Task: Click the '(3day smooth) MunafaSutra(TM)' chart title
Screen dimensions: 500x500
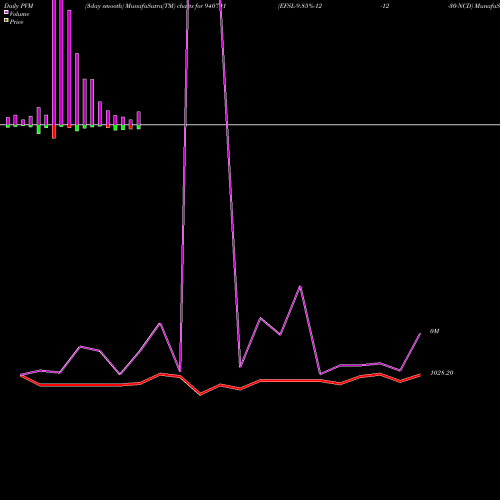Action: tap(130, 6)
